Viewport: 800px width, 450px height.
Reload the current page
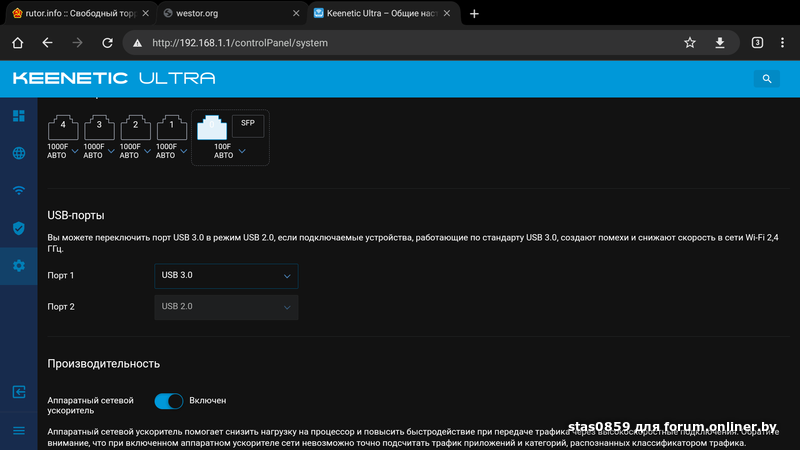(x=107, y=43)
